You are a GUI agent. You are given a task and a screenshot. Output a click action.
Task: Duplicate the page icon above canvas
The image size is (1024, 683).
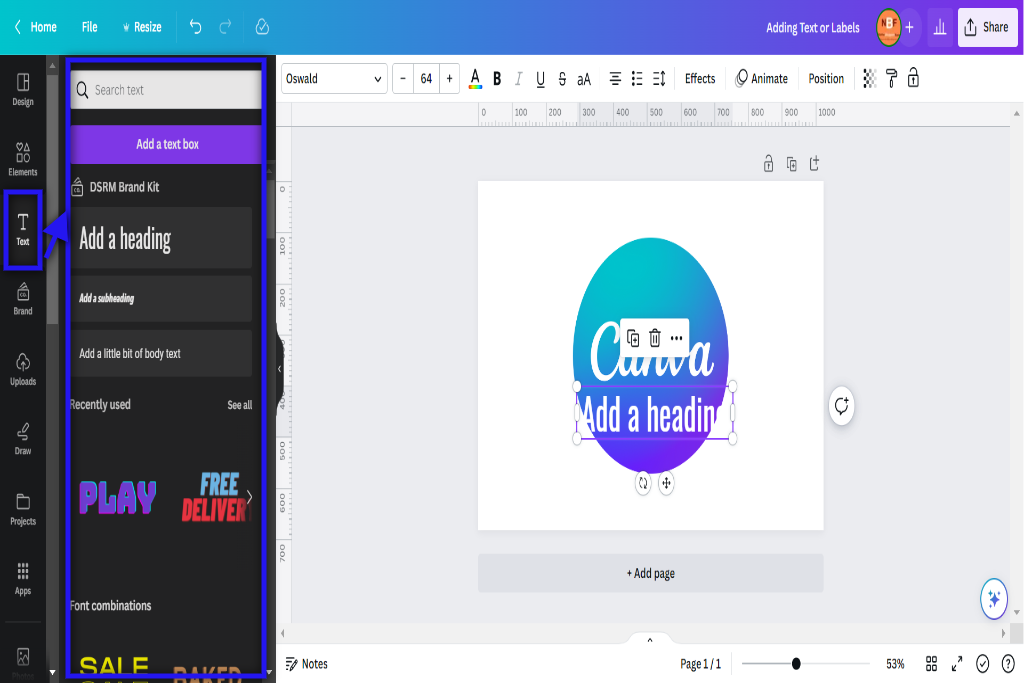tap(791, 164)
